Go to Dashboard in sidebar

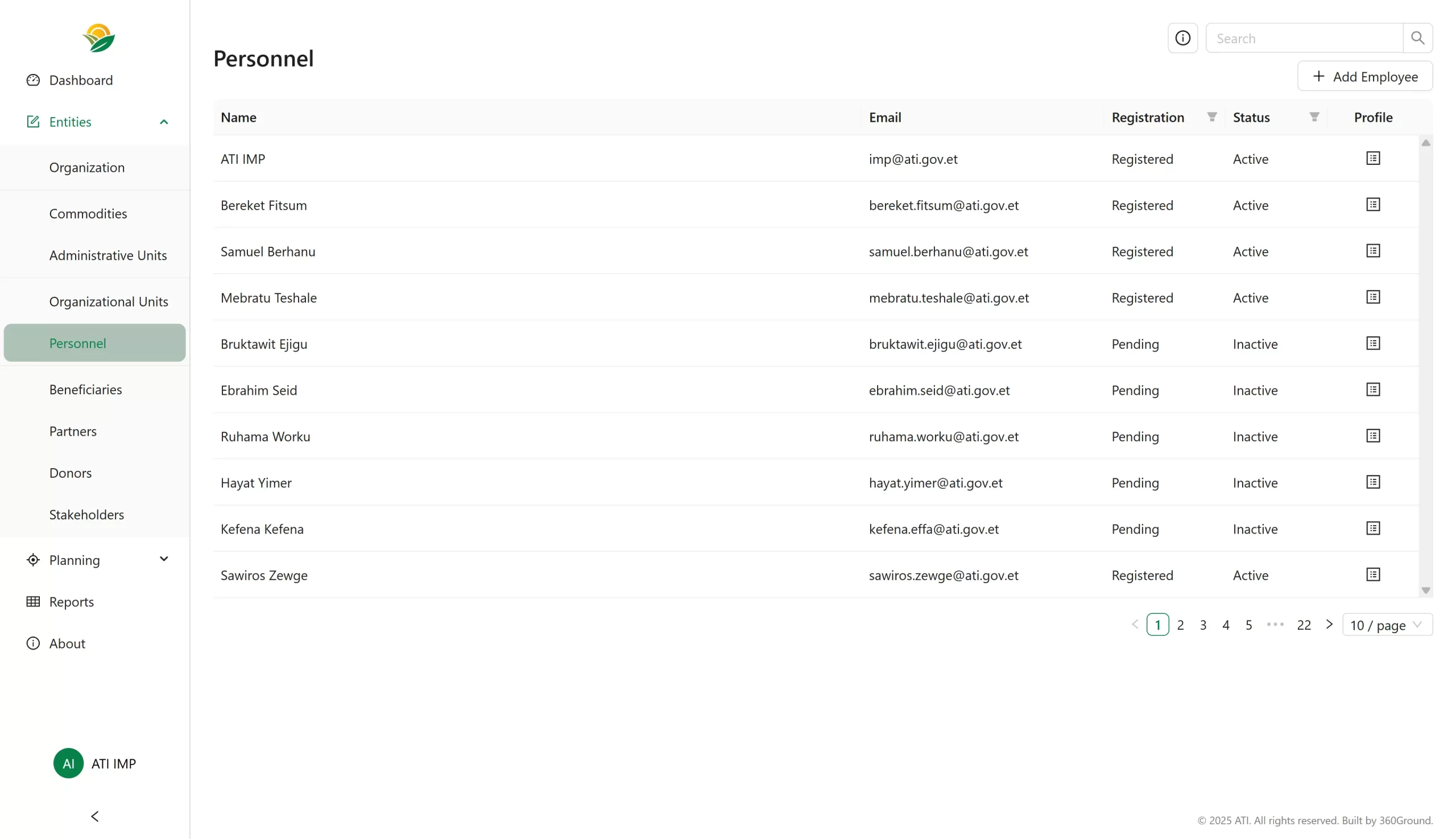pos(81,80)
